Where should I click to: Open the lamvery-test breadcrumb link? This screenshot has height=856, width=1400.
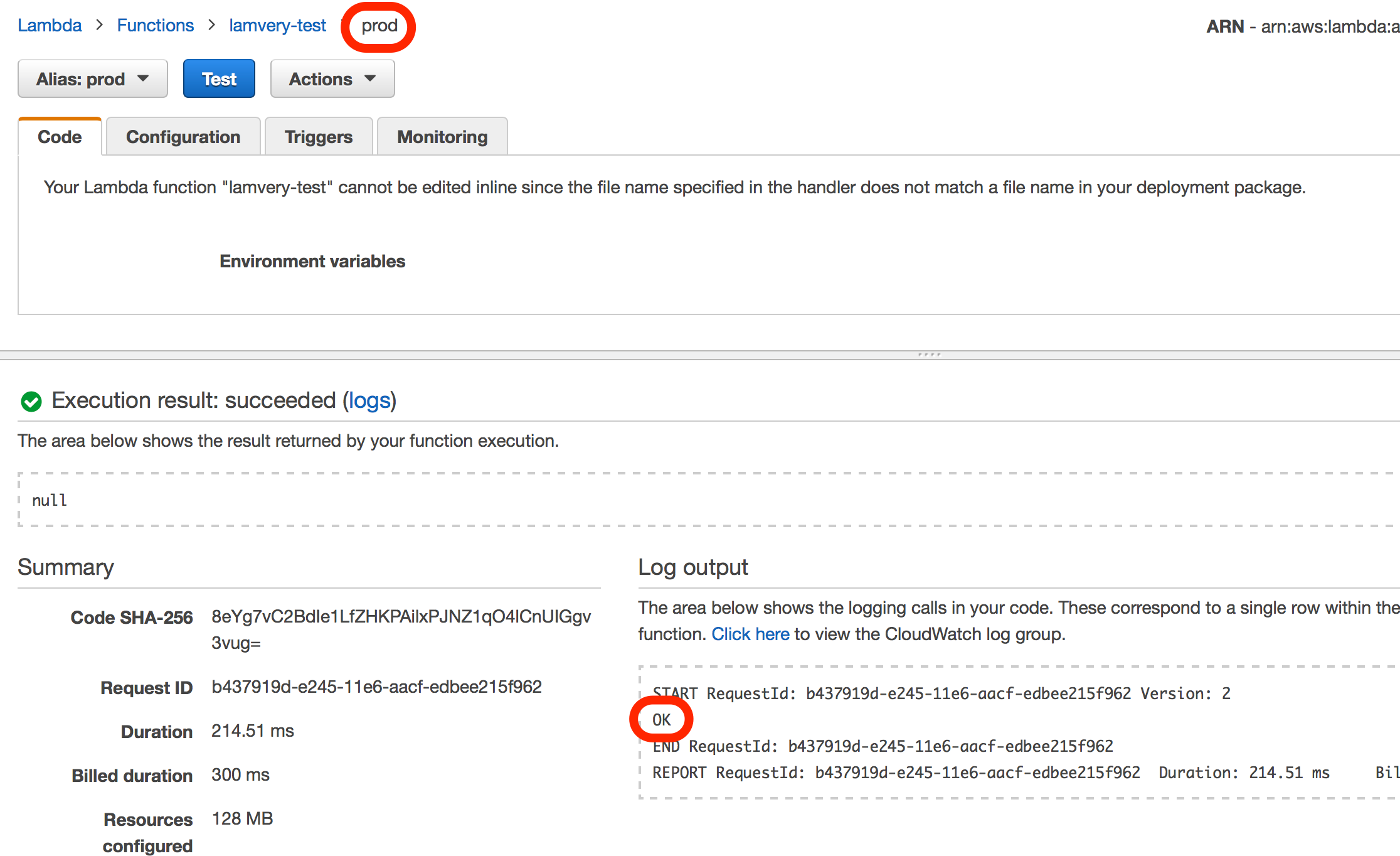coord(277,26)
